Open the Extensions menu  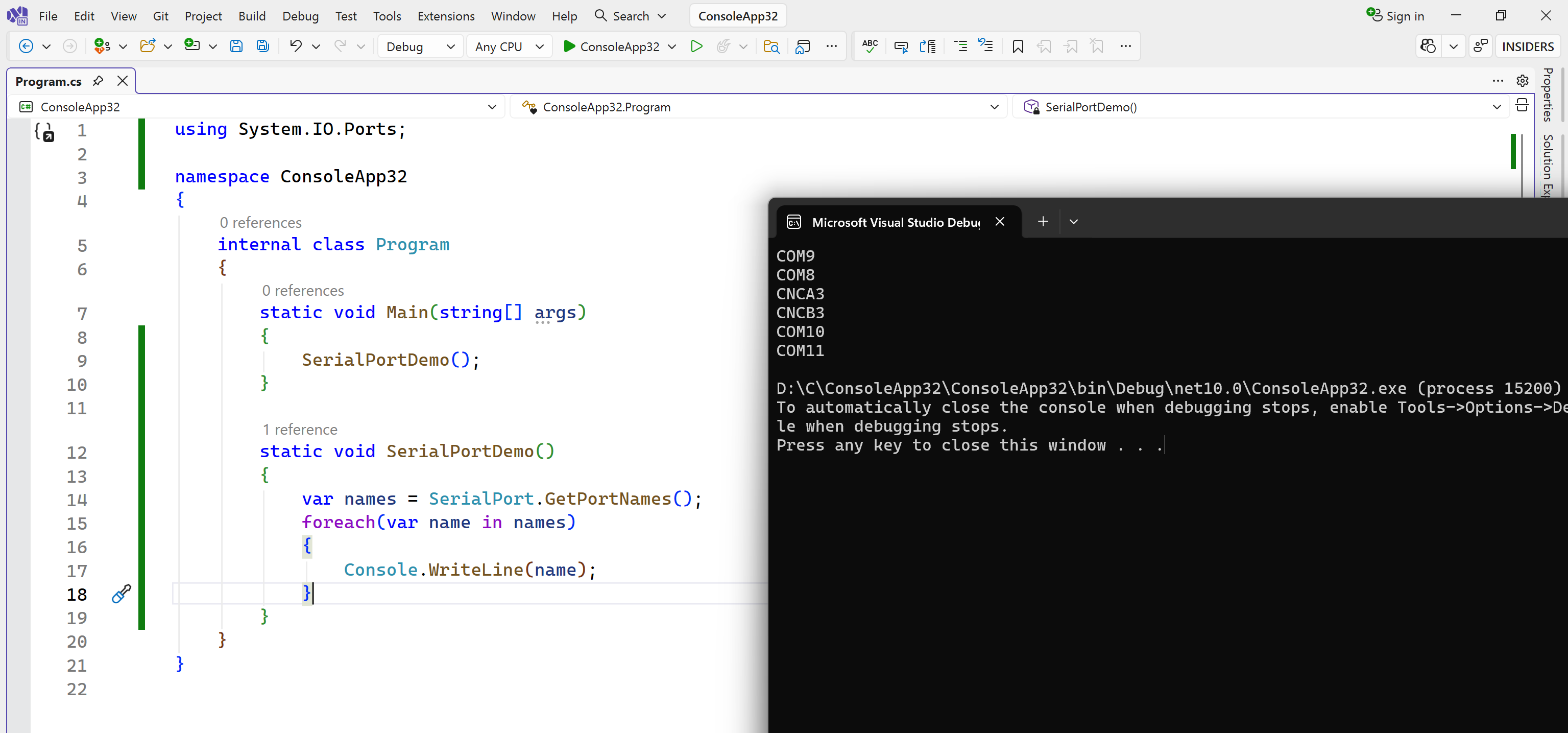[x=446, y=16]
